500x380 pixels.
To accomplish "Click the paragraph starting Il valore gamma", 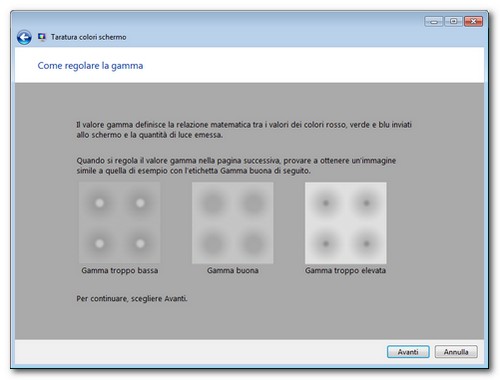I will (244, 130).
